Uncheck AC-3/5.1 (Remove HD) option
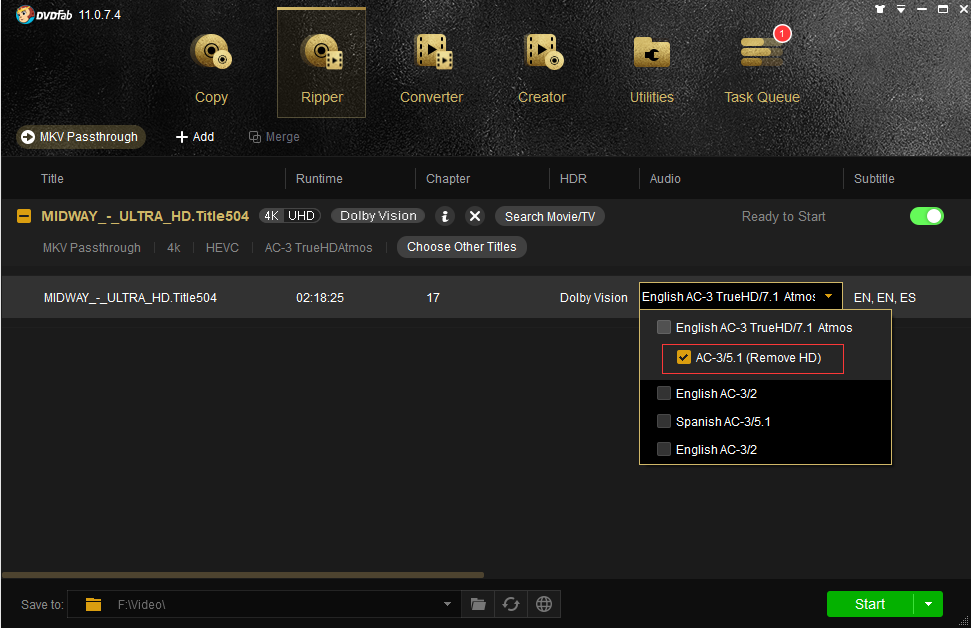 tap(684, 357)
